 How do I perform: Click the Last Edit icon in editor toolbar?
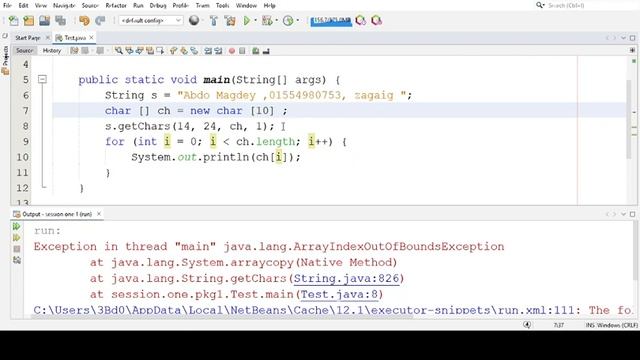click(x=74, y=51)
